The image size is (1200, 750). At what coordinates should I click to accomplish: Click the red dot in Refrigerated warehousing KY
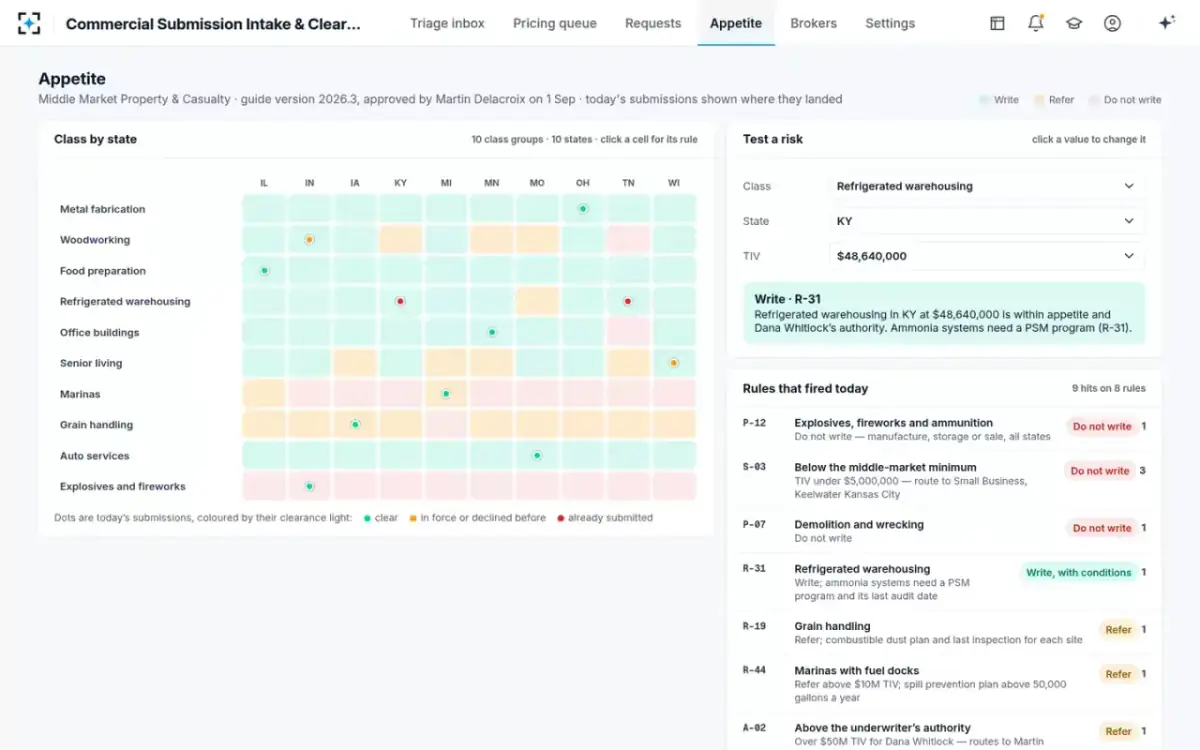coord(400,301)
